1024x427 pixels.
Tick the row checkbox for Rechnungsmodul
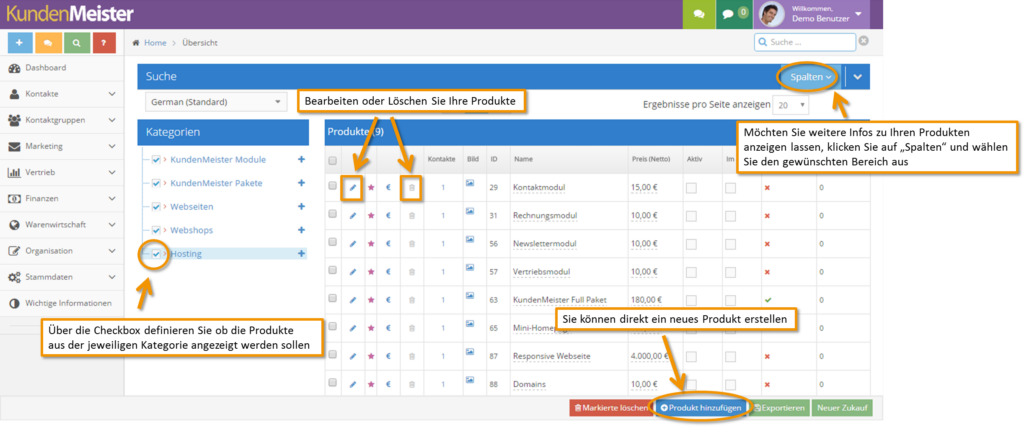coord(332,214)
